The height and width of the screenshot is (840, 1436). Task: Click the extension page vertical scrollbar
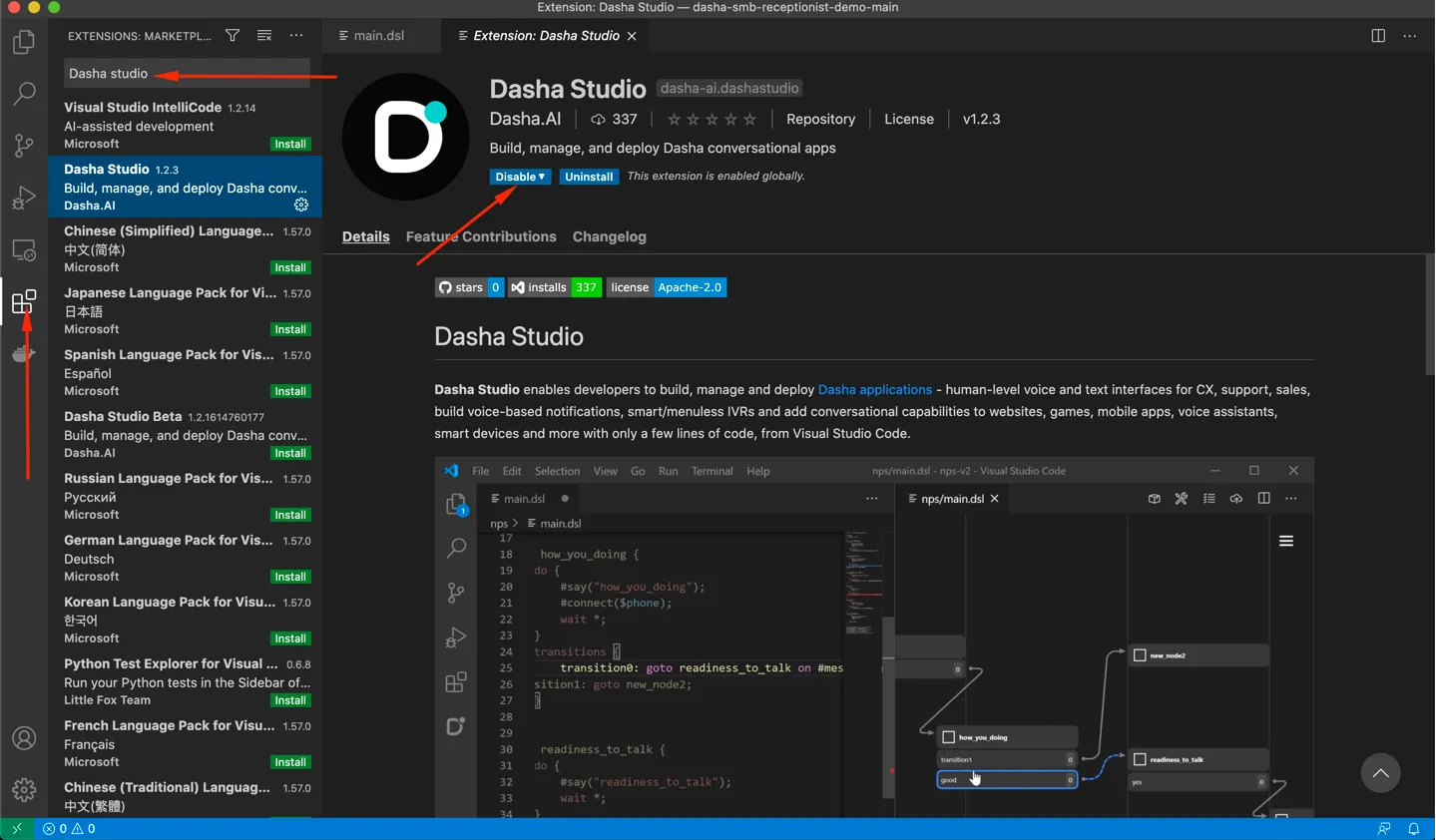coord(1430,314)
